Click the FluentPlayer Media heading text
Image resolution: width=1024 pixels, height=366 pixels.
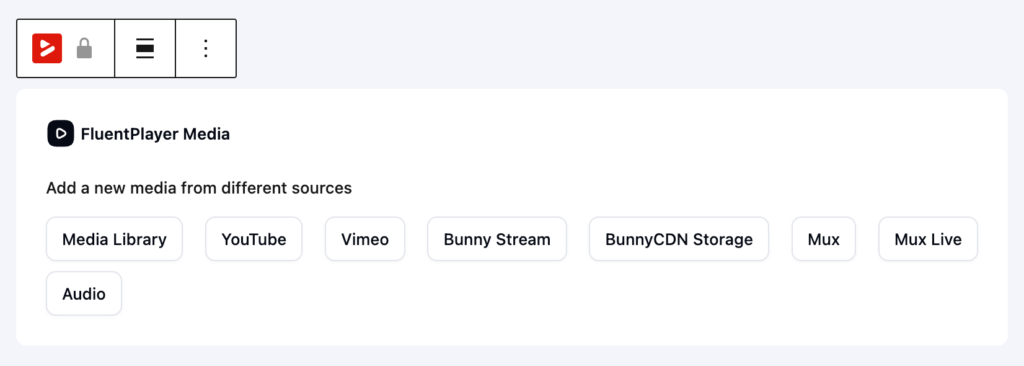[155, 135]
